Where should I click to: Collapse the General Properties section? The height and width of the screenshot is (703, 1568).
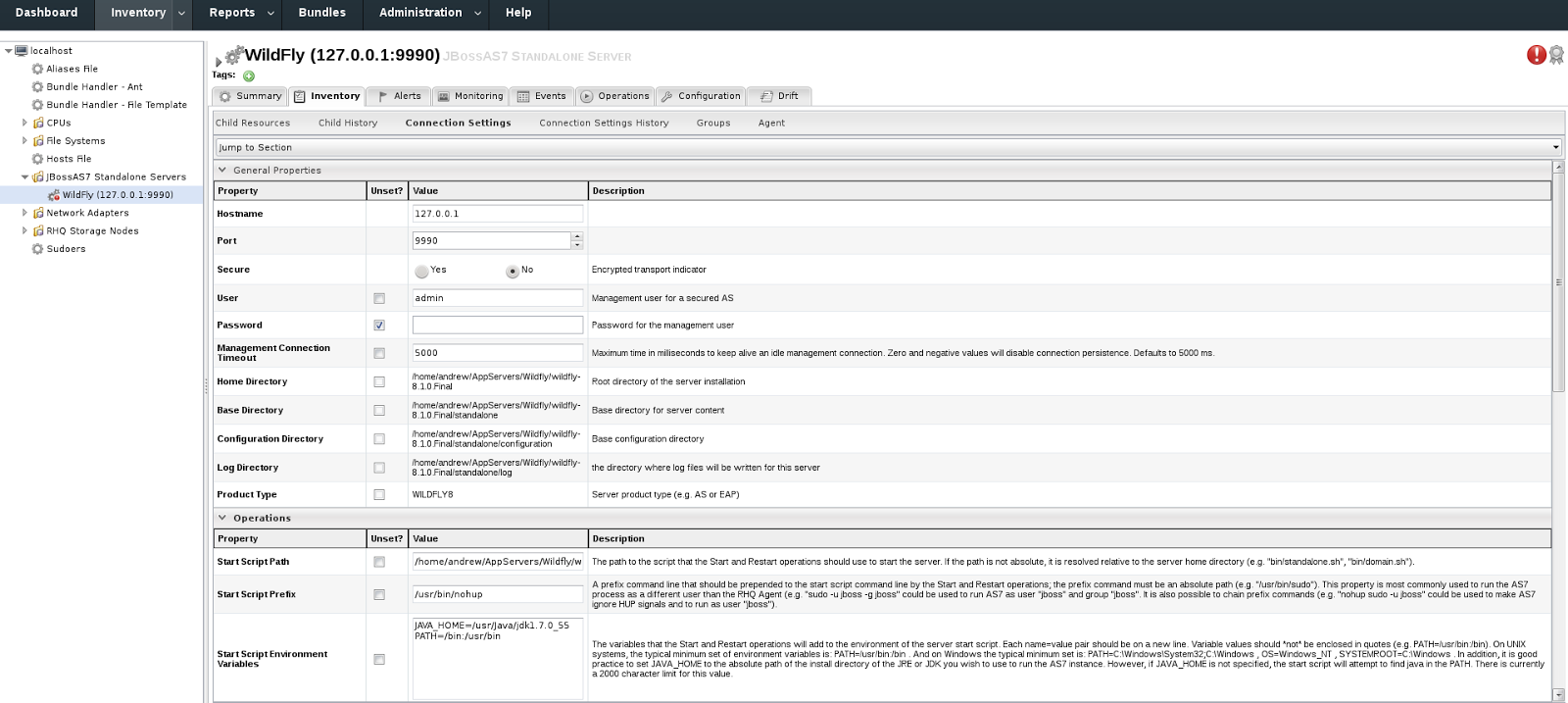pos(222,170)
